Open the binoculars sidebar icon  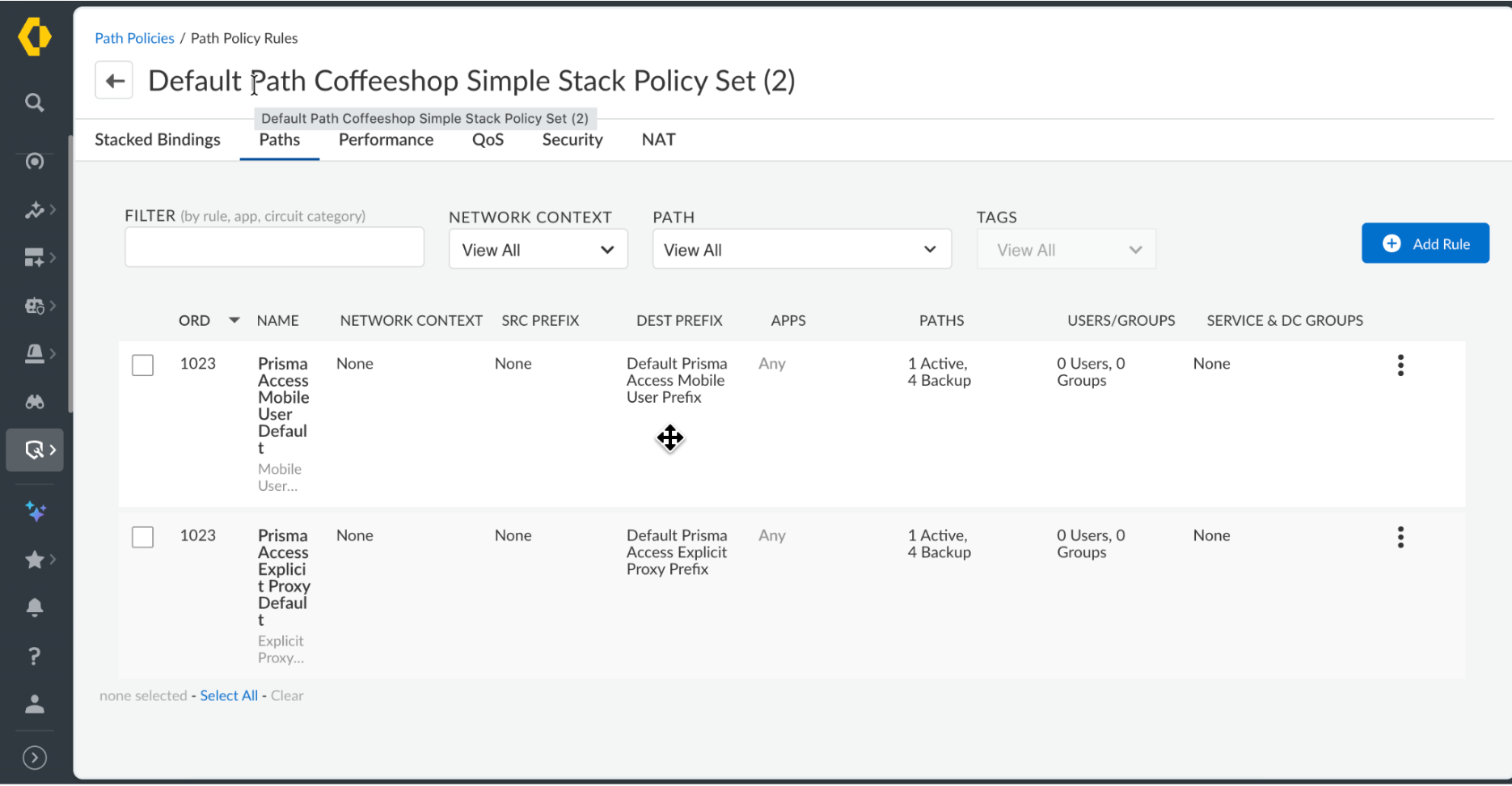click(34, 402)
